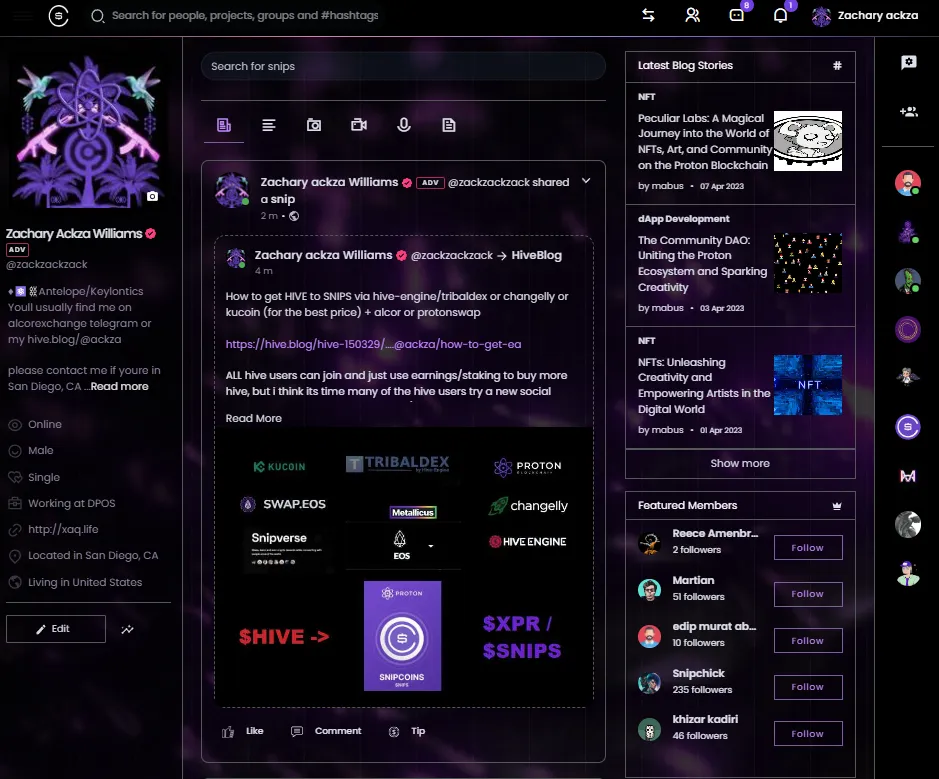Open Martian's profile name
This screenshot has height=779, width=939.
693,580
